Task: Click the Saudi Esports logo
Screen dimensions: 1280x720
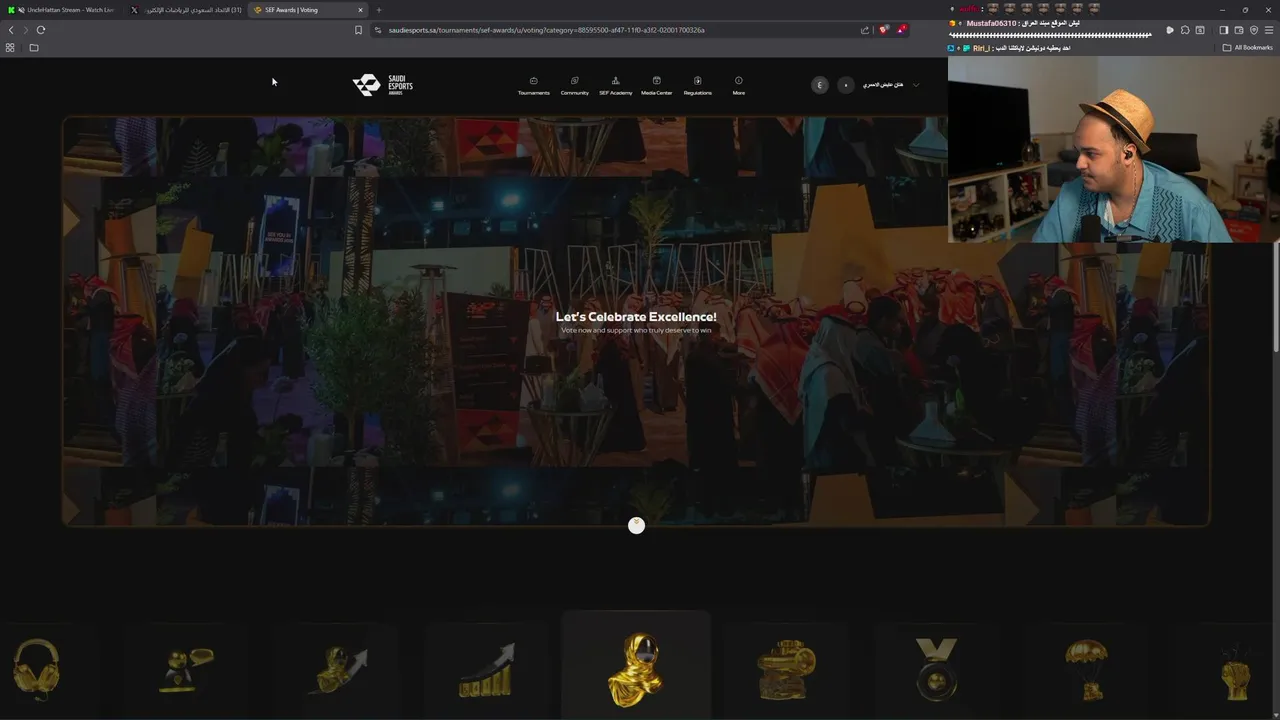Action: tap(383, 85)
